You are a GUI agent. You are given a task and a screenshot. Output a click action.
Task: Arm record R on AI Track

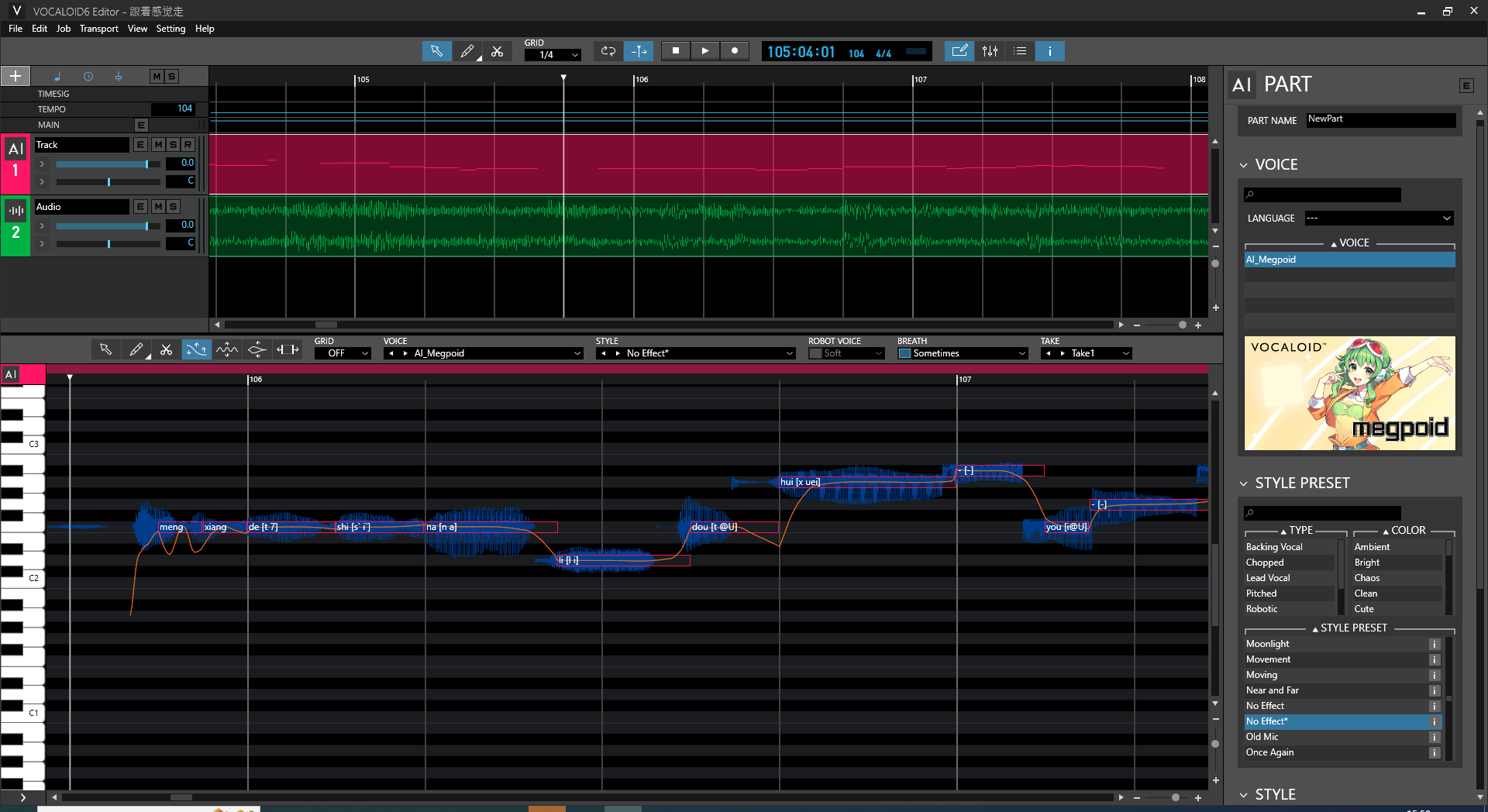coord(188,145)
